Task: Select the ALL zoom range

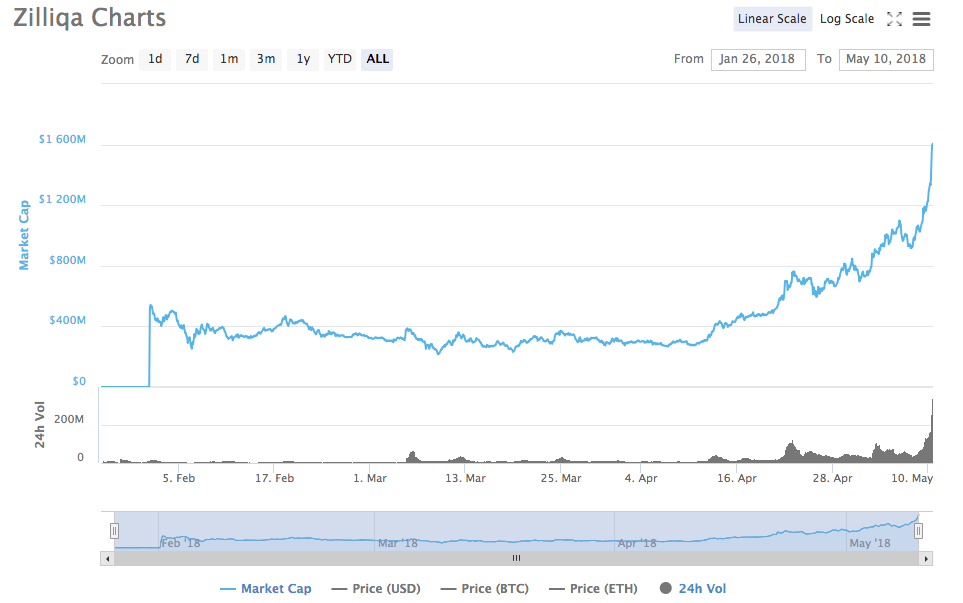Action: 377,59
